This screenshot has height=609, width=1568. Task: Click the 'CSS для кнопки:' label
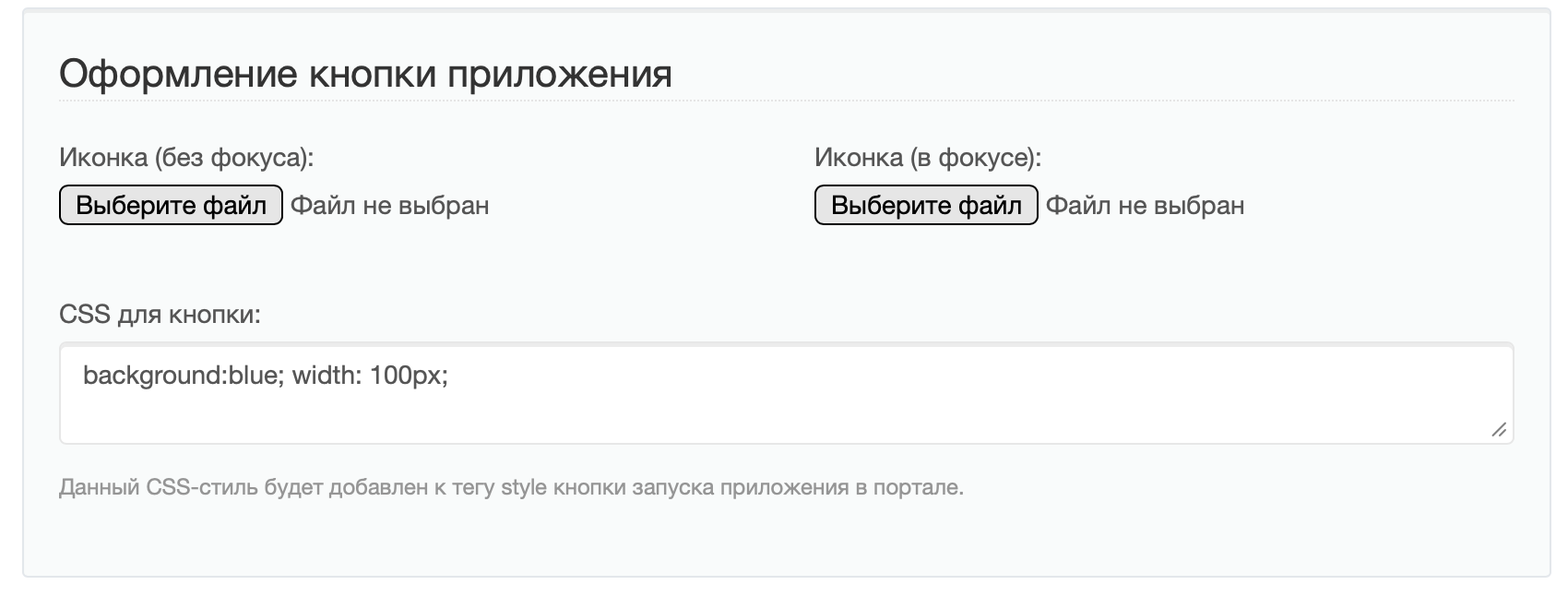(160, 315)
